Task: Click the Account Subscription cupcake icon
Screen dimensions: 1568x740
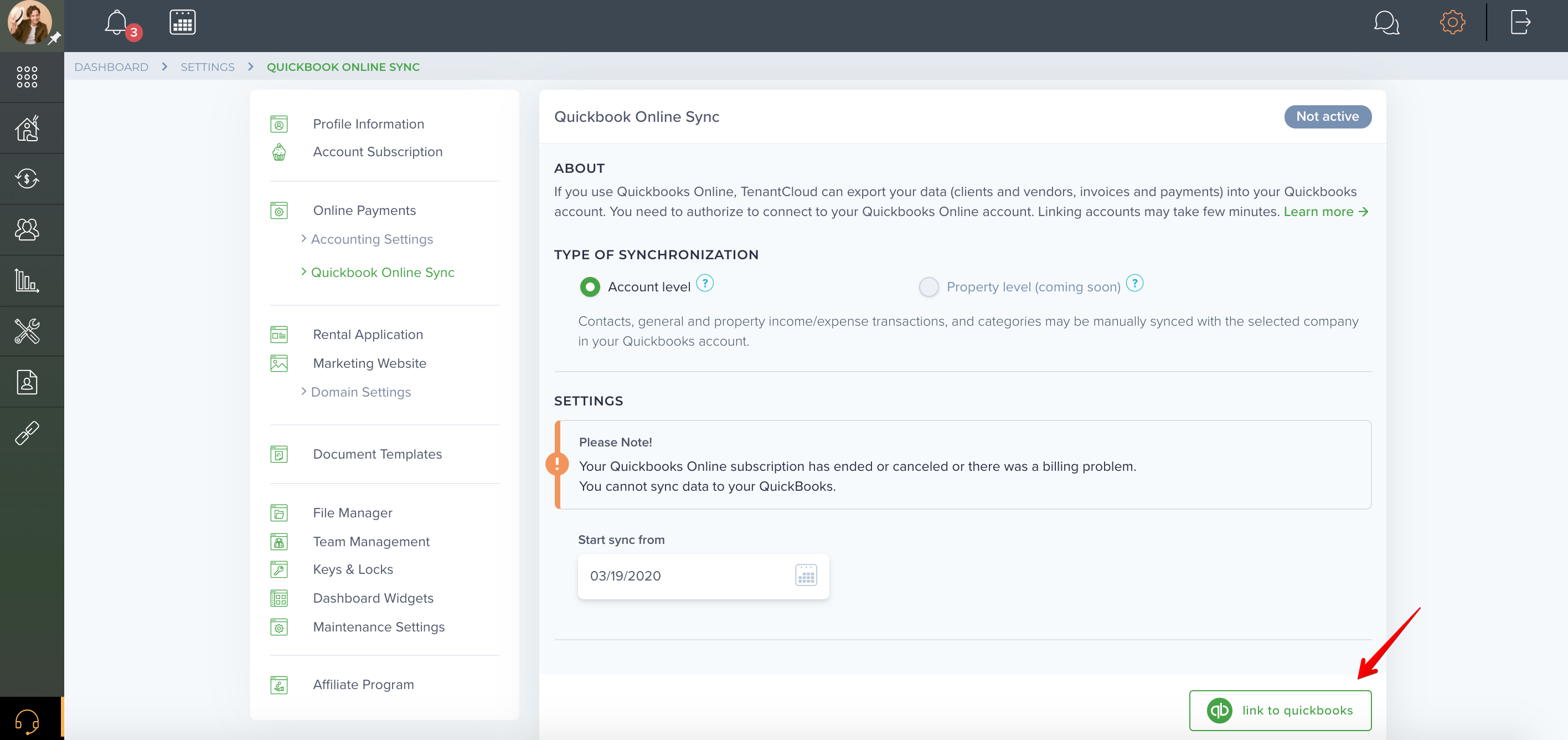Action: (279, 152)
